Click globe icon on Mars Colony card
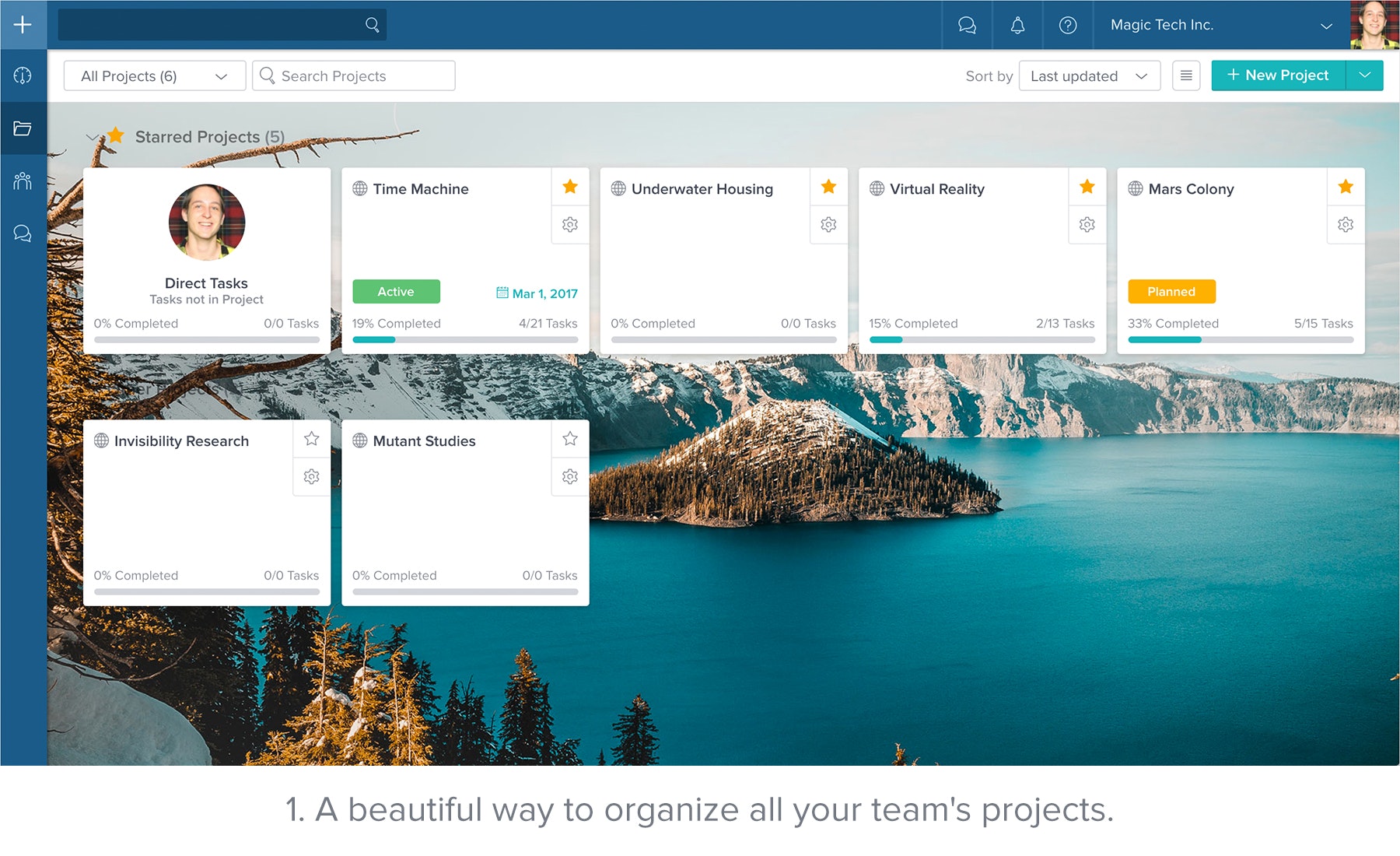This screenshot has width=1400, height=856. tap(1136, 188)
